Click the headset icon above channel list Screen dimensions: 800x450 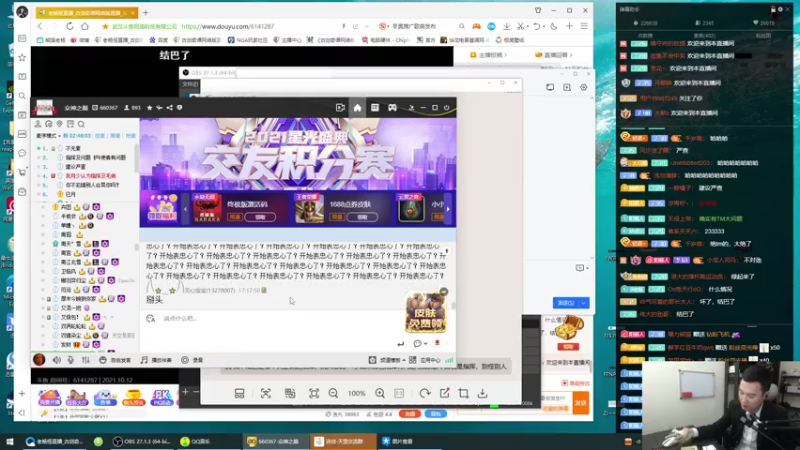(49, 124)
